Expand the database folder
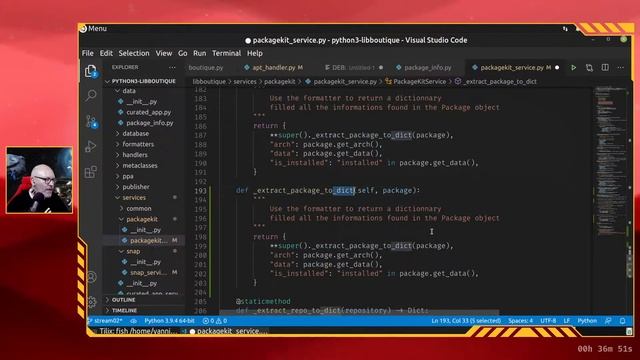 [x=136, y=133]
